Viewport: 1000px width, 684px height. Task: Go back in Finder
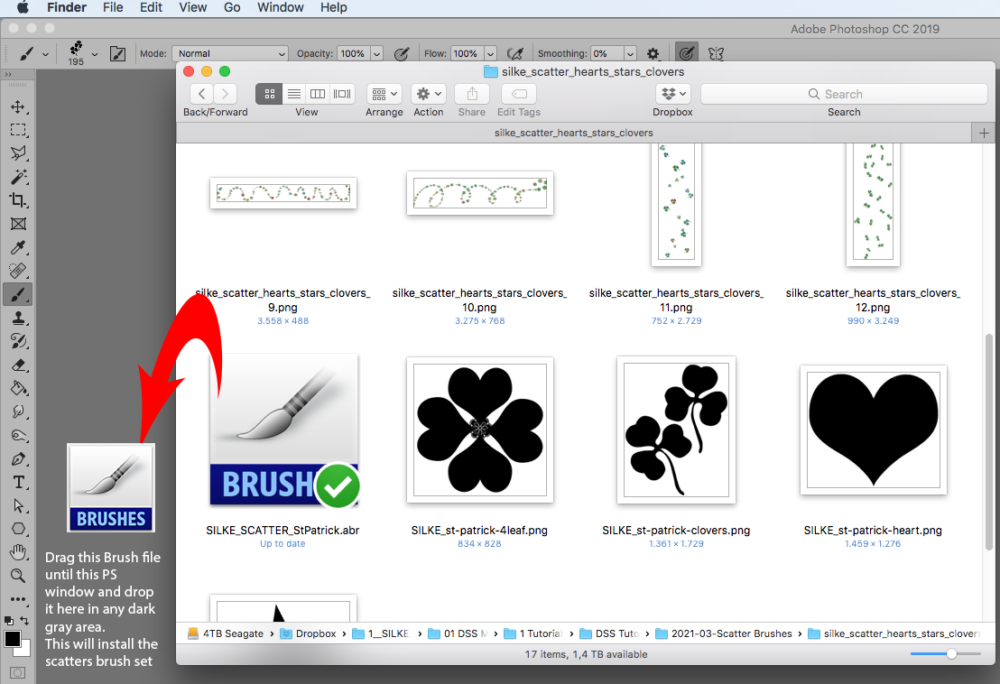(x=202, y=94)
